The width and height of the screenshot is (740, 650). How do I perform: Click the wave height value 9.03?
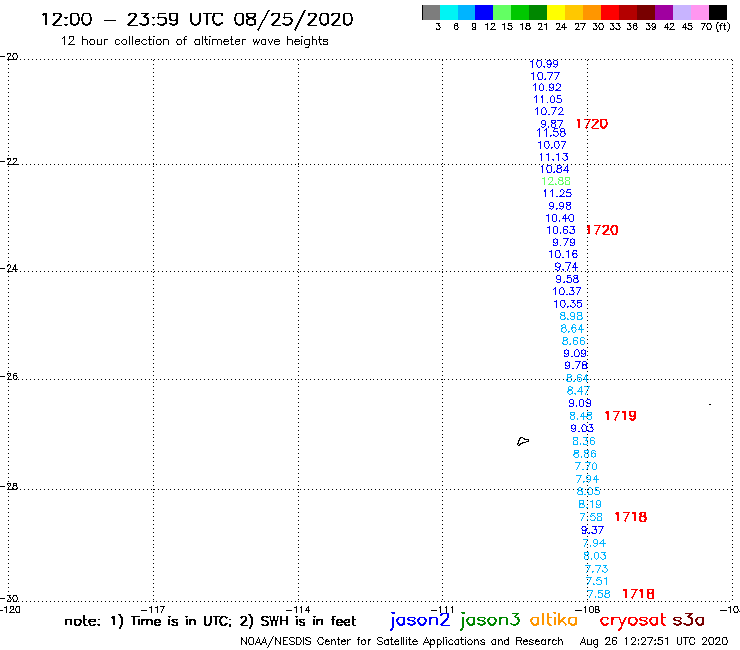click(582, 429)
